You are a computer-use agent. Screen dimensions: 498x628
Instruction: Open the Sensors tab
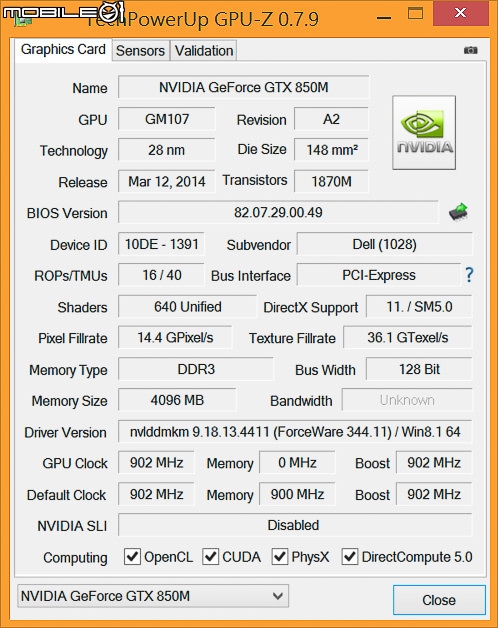(x=140, y=51)
